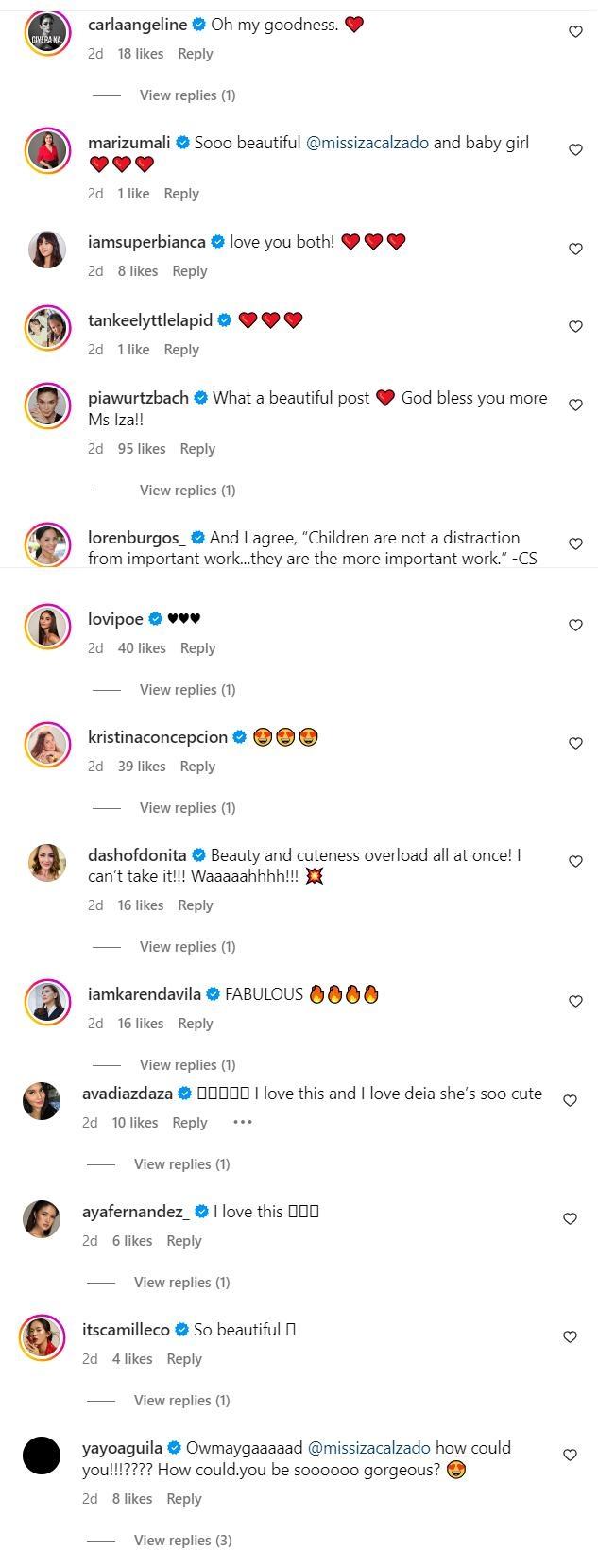This screenshot has width=598, height=1568.
Task: Like piawurtzbach's comment using the heart
Action: (575, 405)
